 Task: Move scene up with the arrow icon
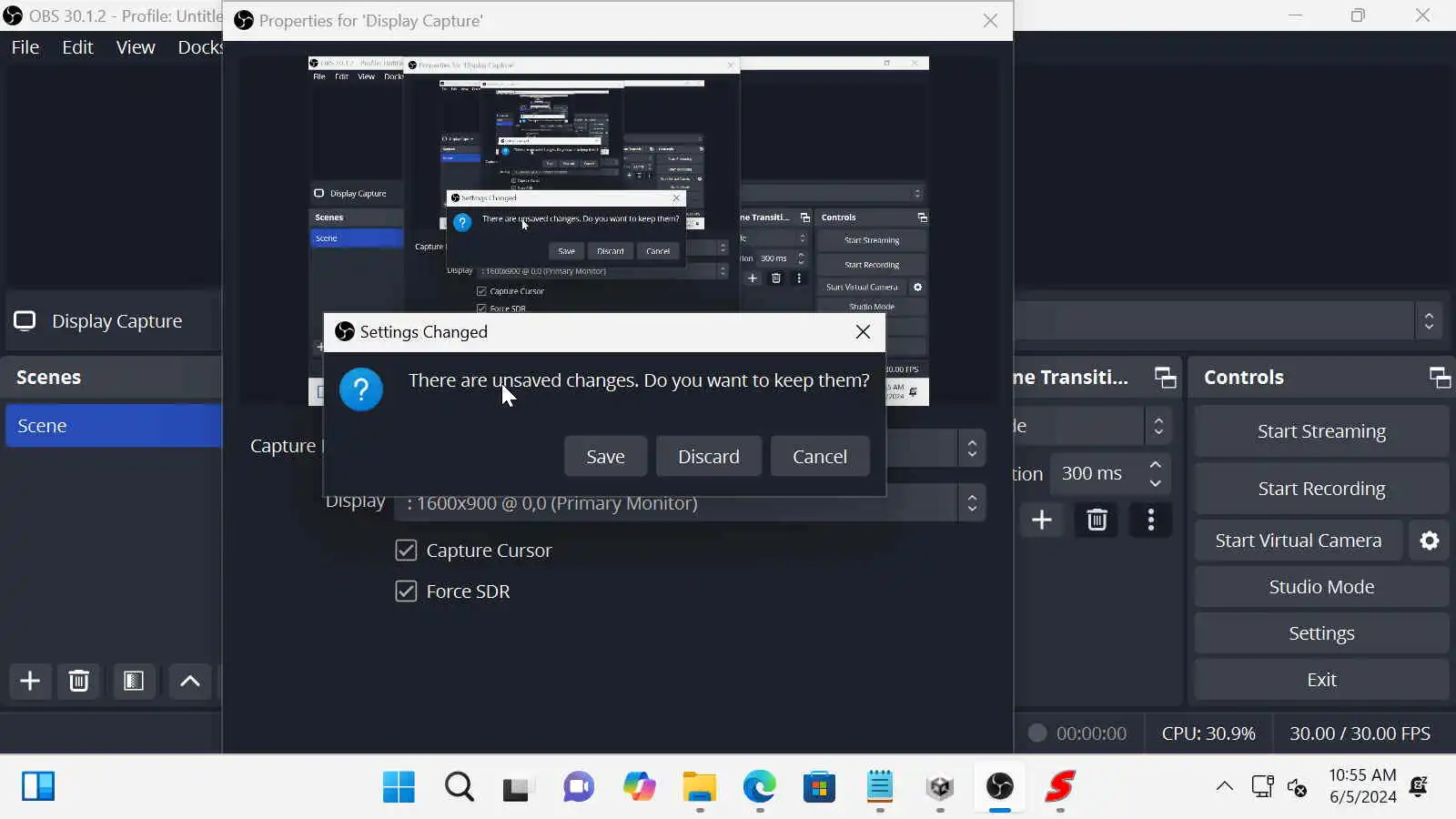click(x=189, y=681)
